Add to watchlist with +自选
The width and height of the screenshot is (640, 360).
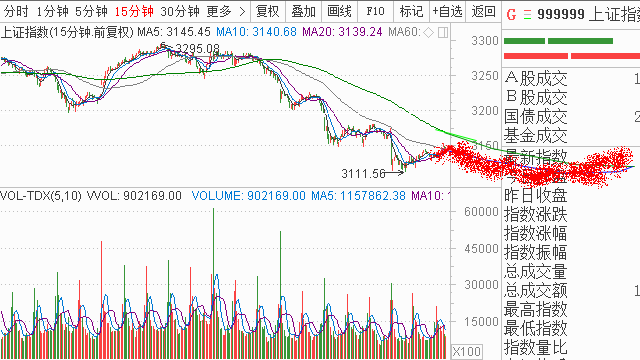tap(447, 11)
